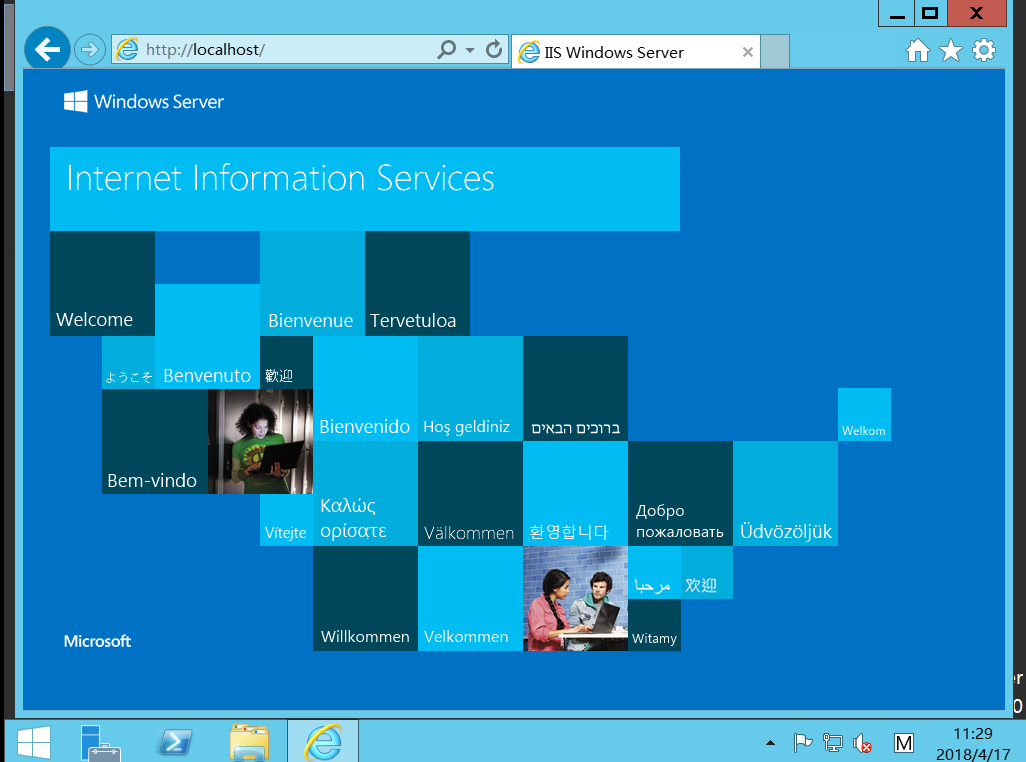This screenshot has height=762, width=1026.
Task: Click the Japanese ようこそ tile
Action: (x=128, y=362)
